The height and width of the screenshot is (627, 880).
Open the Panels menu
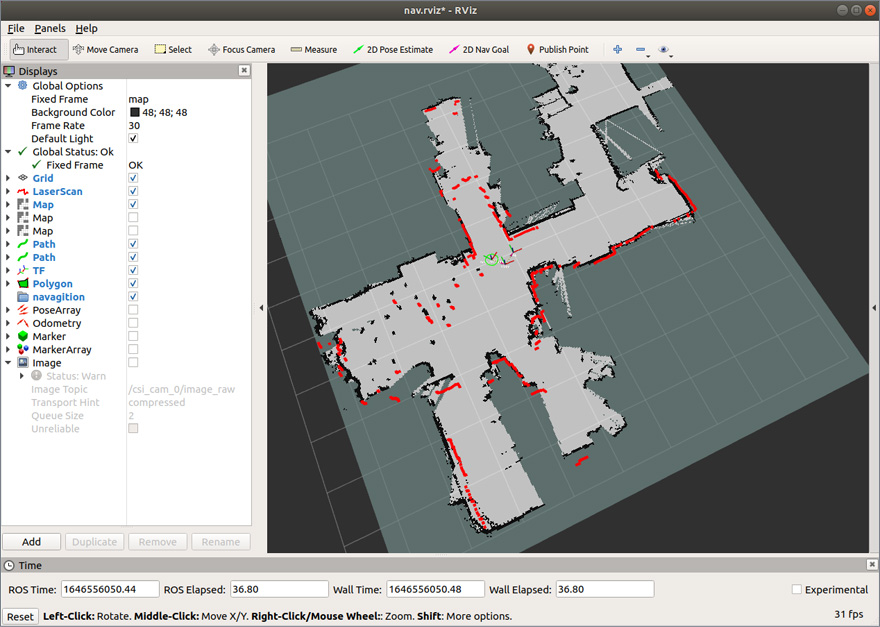click(x=50, y=29)
